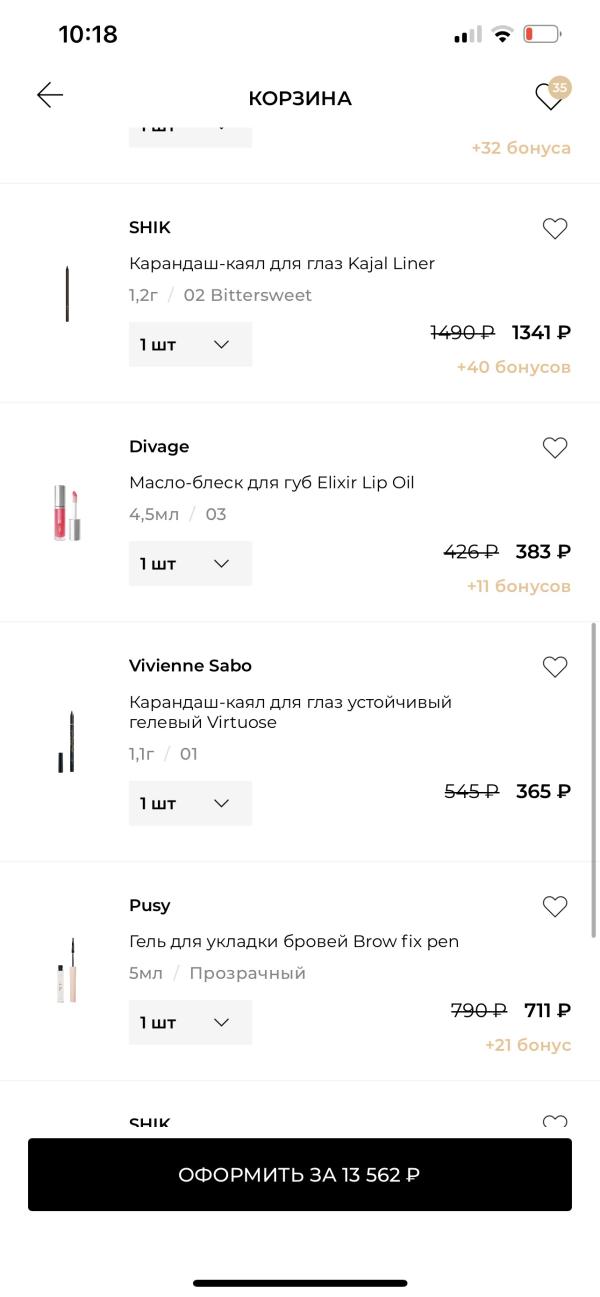Open the Карандаш-каял Kajal Liner product title

tap(282, 264)
